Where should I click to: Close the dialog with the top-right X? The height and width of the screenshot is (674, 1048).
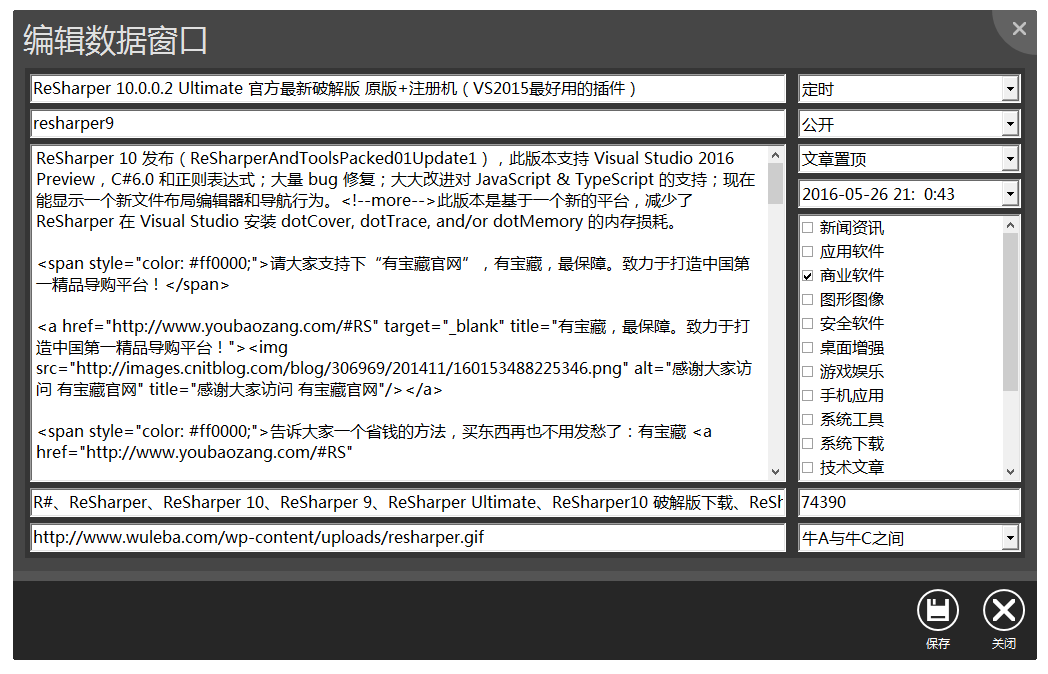click(1019, 29)
